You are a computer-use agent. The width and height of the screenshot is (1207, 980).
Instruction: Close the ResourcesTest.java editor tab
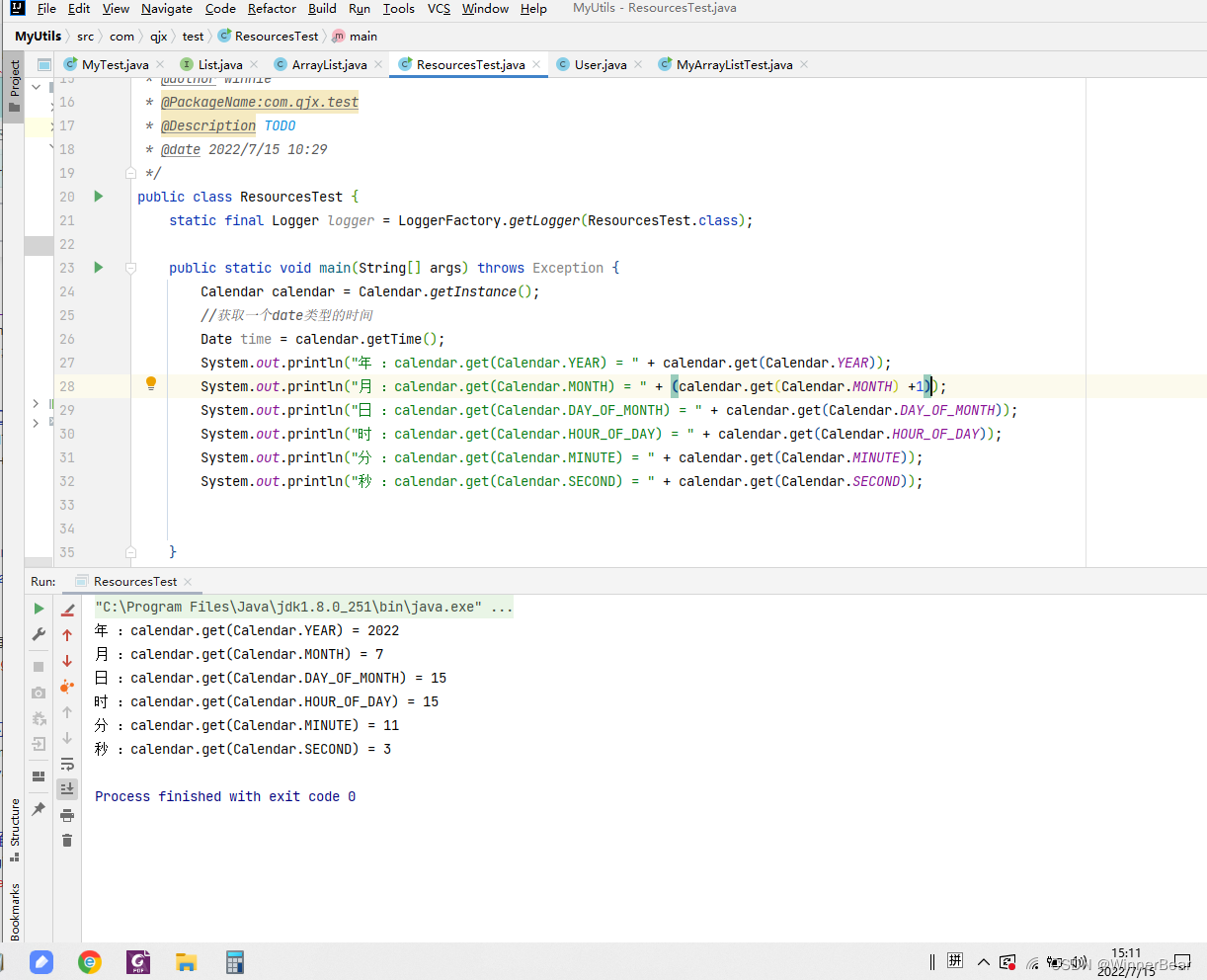tap(536, 64)
